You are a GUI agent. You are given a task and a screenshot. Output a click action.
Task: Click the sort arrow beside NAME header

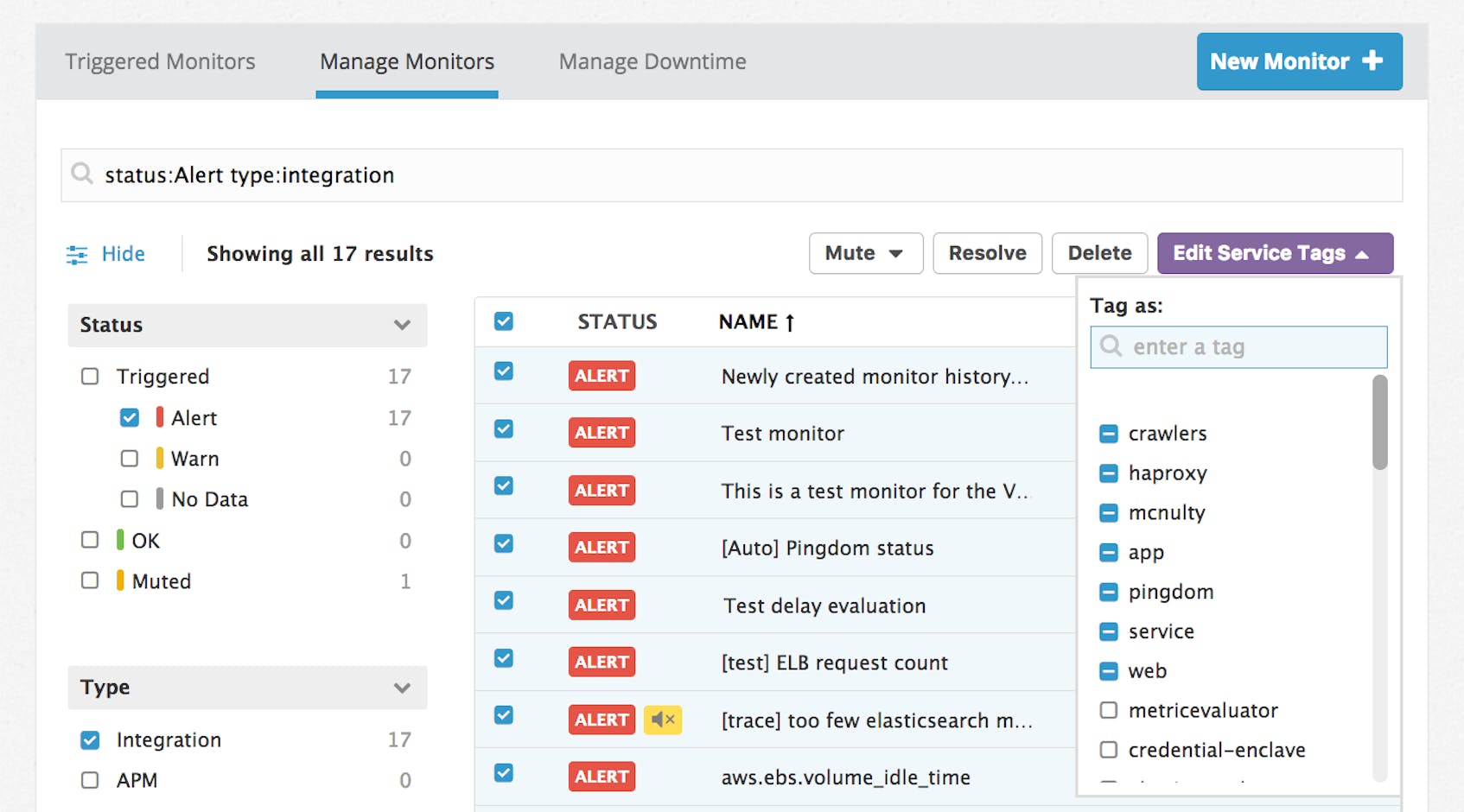(x=789, y=320)
